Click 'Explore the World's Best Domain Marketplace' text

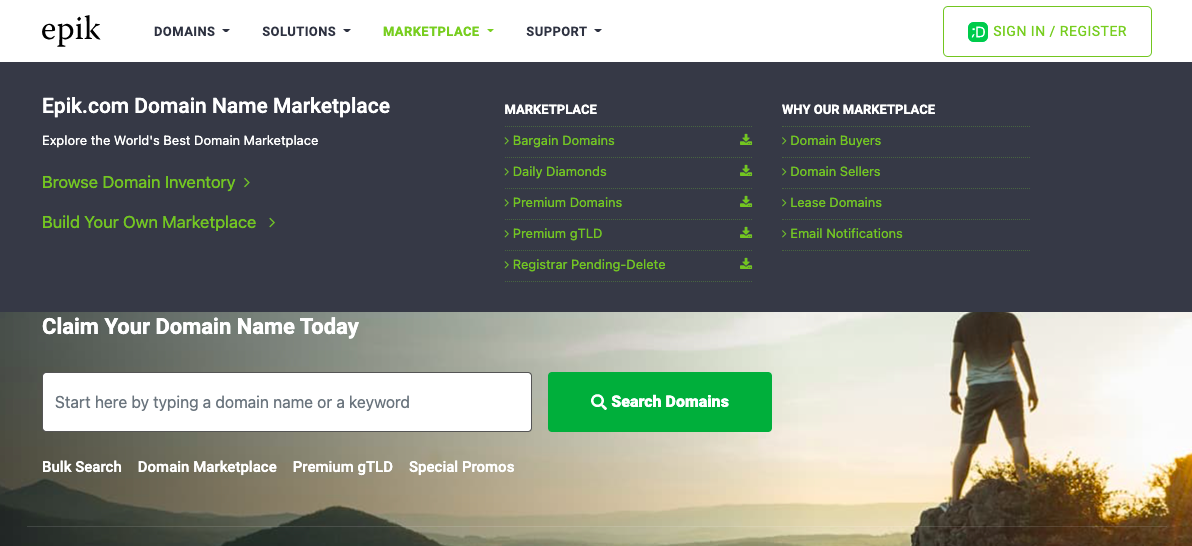coord(180,141)
